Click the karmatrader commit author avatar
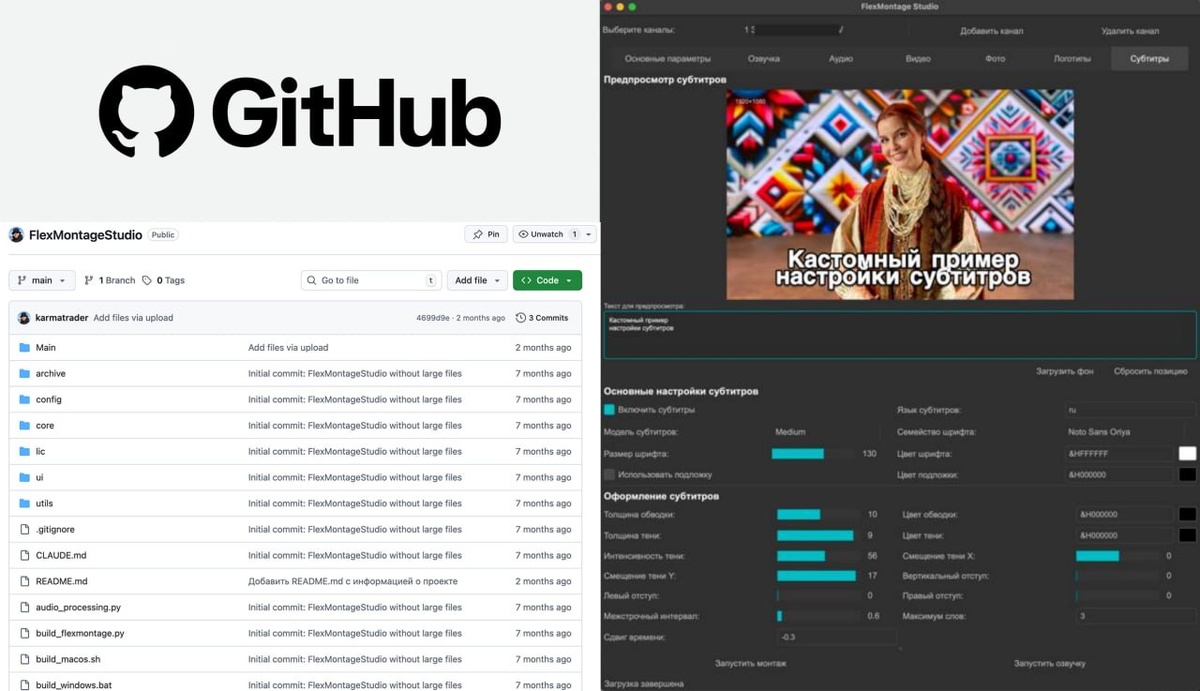The height and width of the screenshot is (691, 1200). click(26, 318)
